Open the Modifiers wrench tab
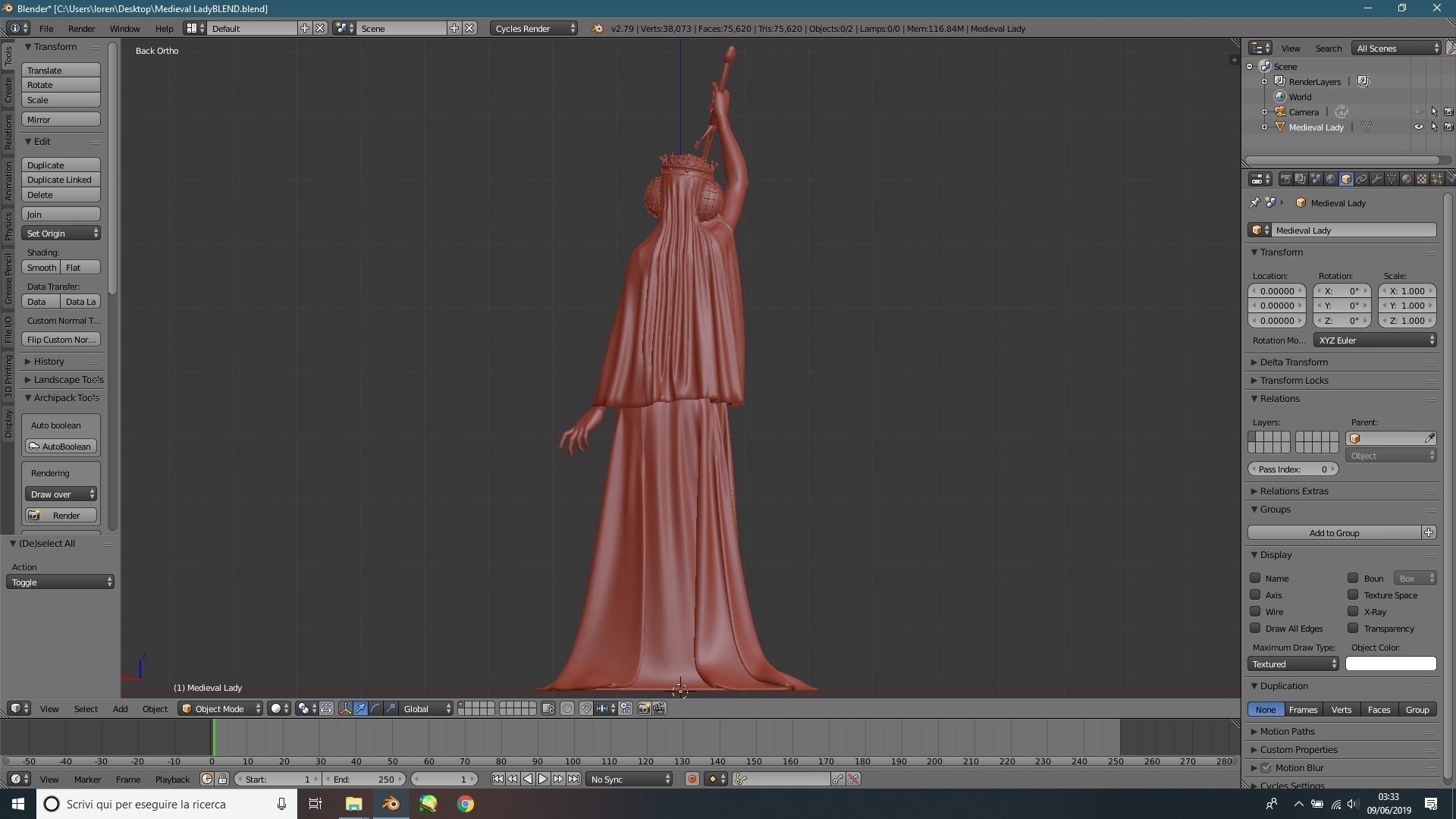This screenshot has height=819, width=1456. [x=1376, y=179]
